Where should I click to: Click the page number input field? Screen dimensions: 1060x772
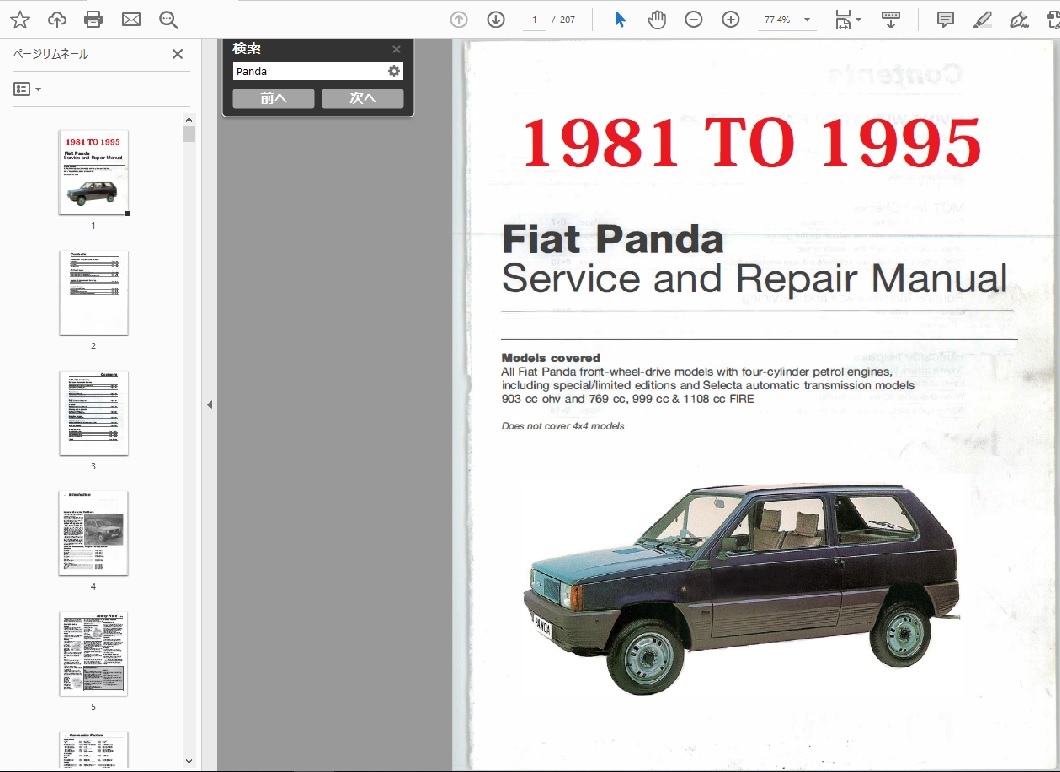(x=534, y=20)
